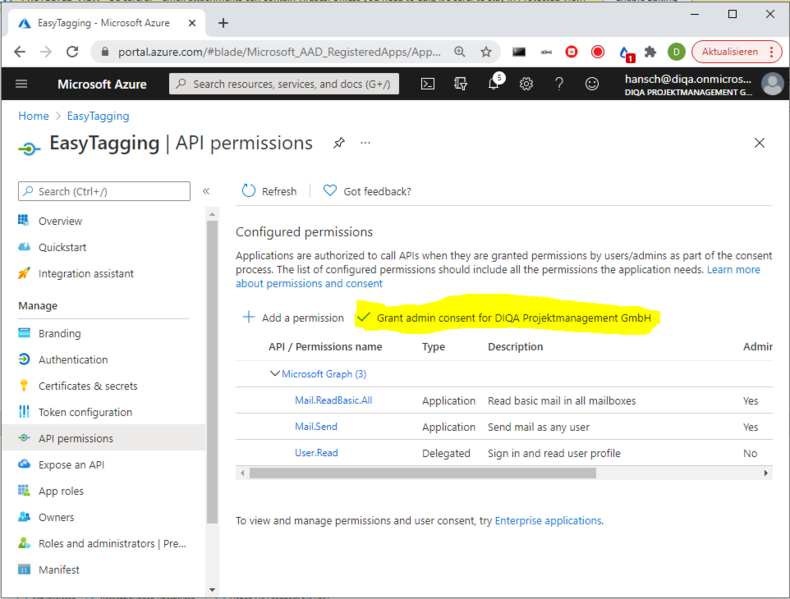Open Azure Cloud Shell icon
Screen dimensions: 790x599
[427, 84]
